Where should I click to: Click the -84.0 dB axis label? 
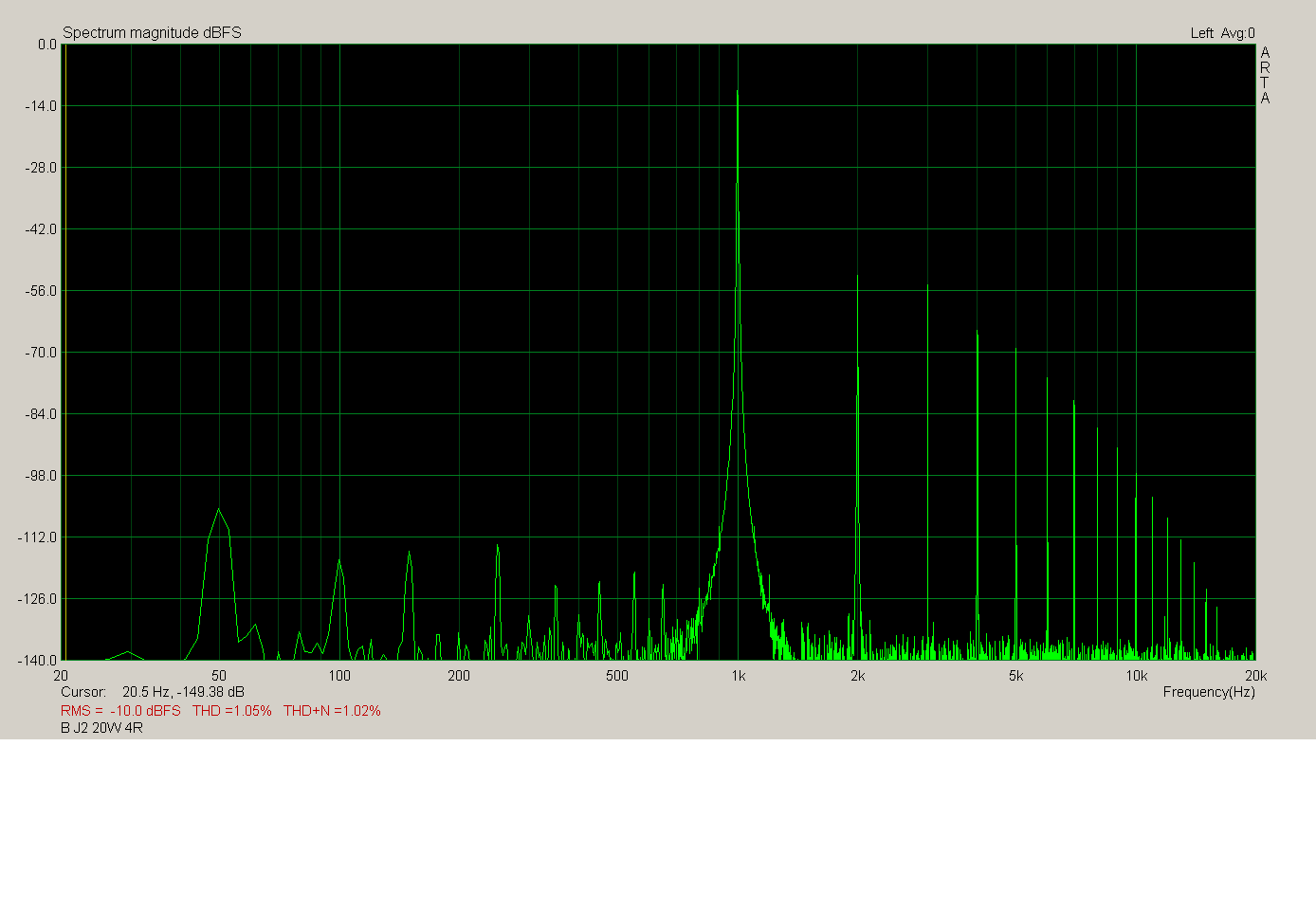42,414
